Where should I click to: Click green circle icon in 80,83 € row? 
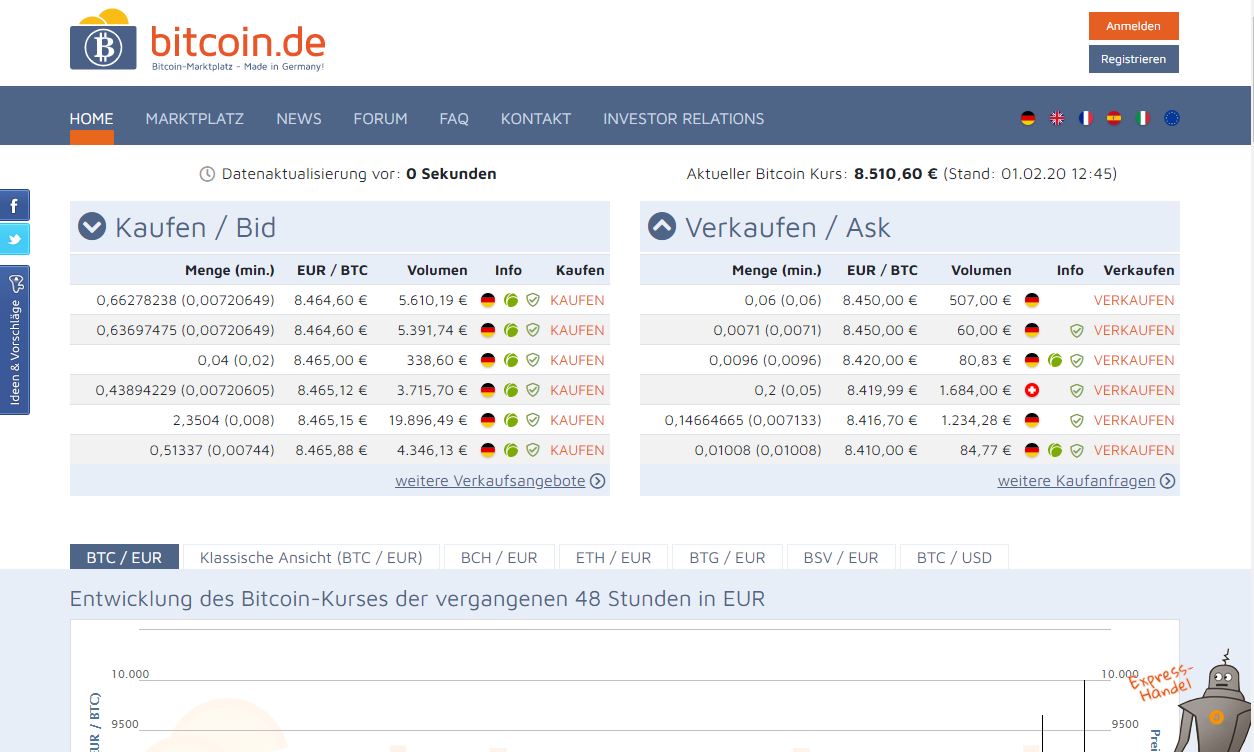[1055, 360]
